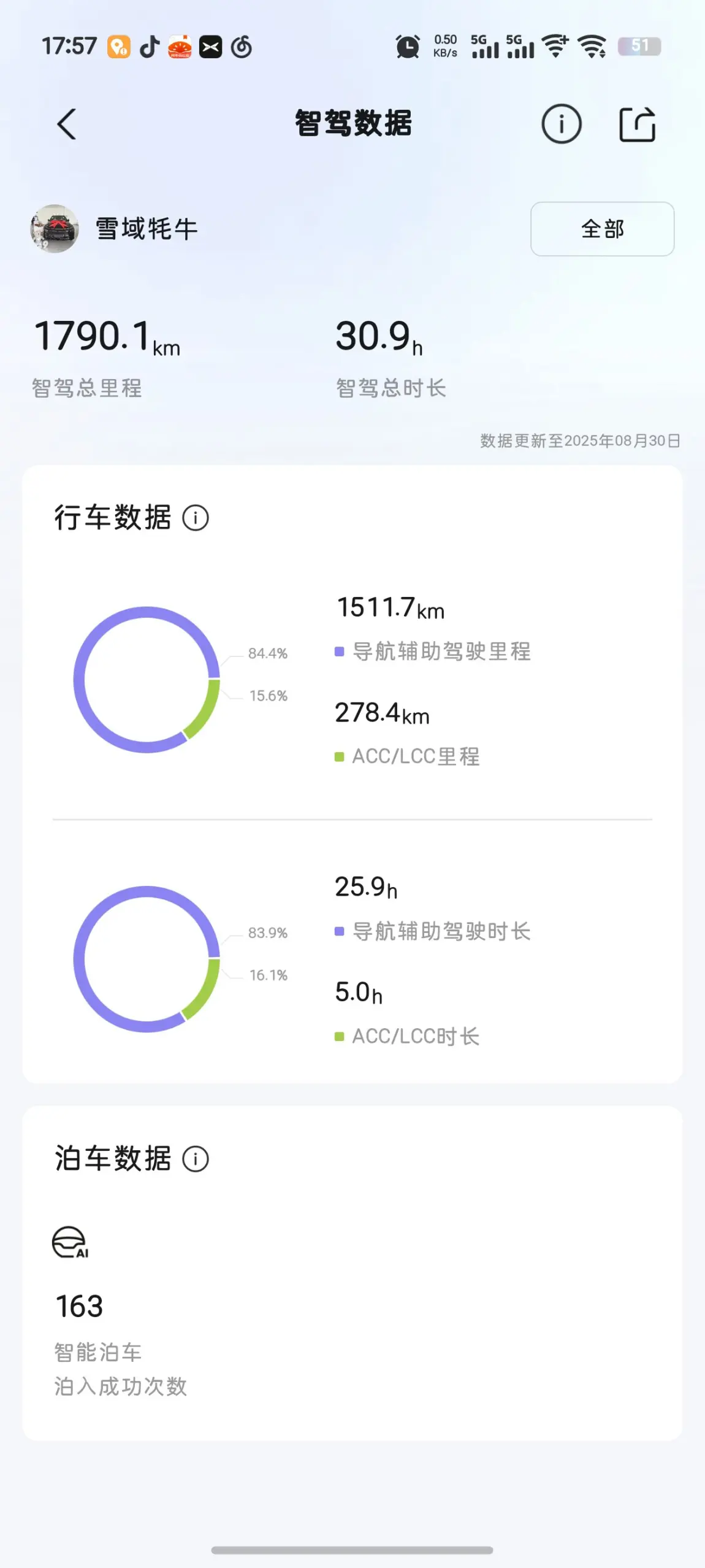Tap the 1790.1 km total mileage
705x1568 pixels.
[107, 337]
